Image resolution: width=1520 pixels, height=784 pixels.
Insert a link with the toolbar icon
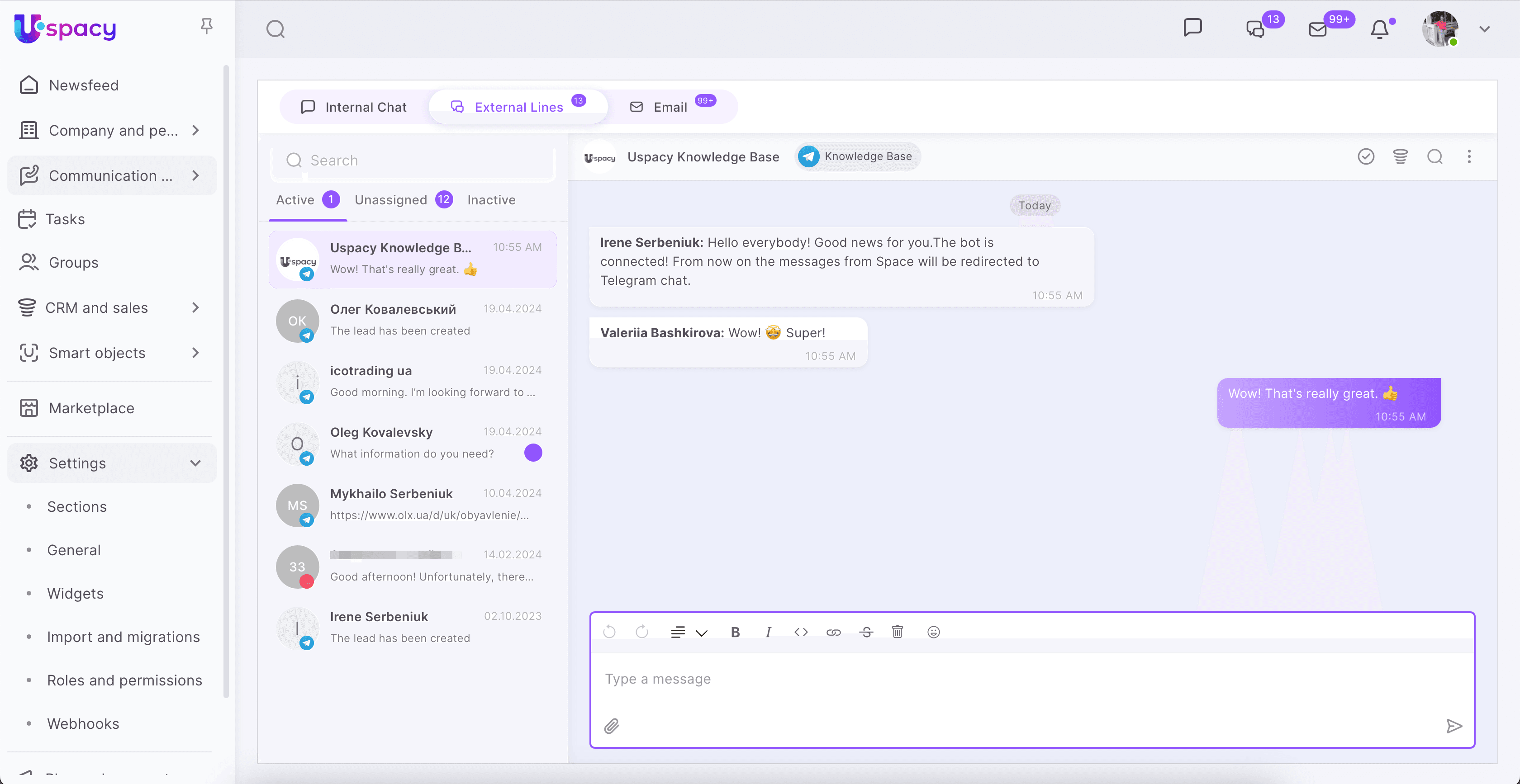pos(833,632)
